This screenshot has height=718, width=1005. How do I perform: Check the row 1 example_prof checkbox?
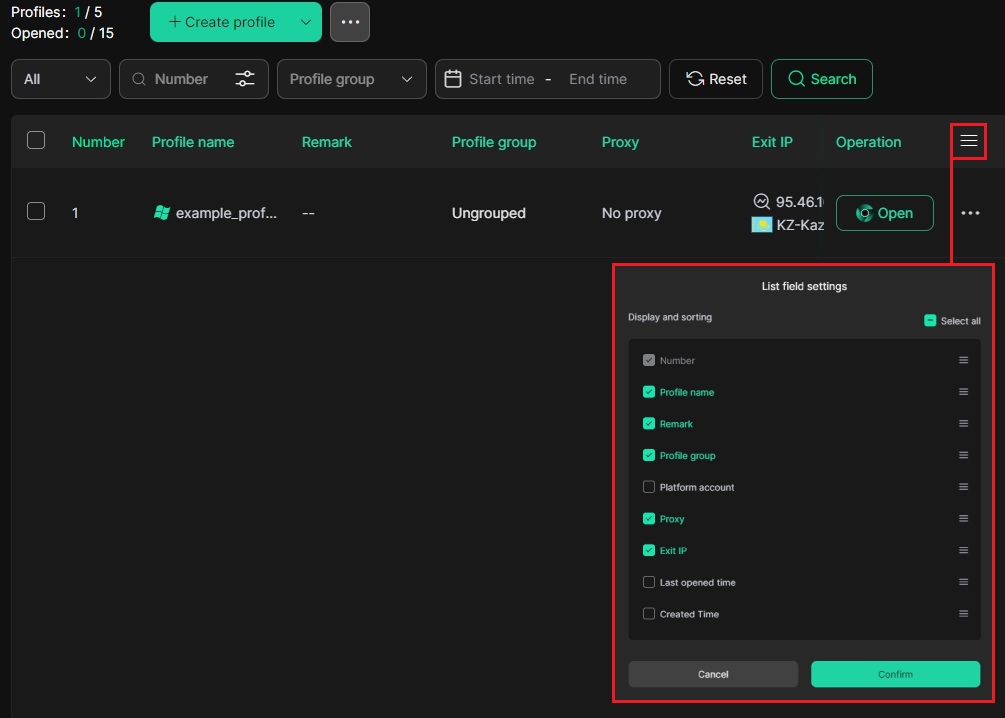coord(36,211)
